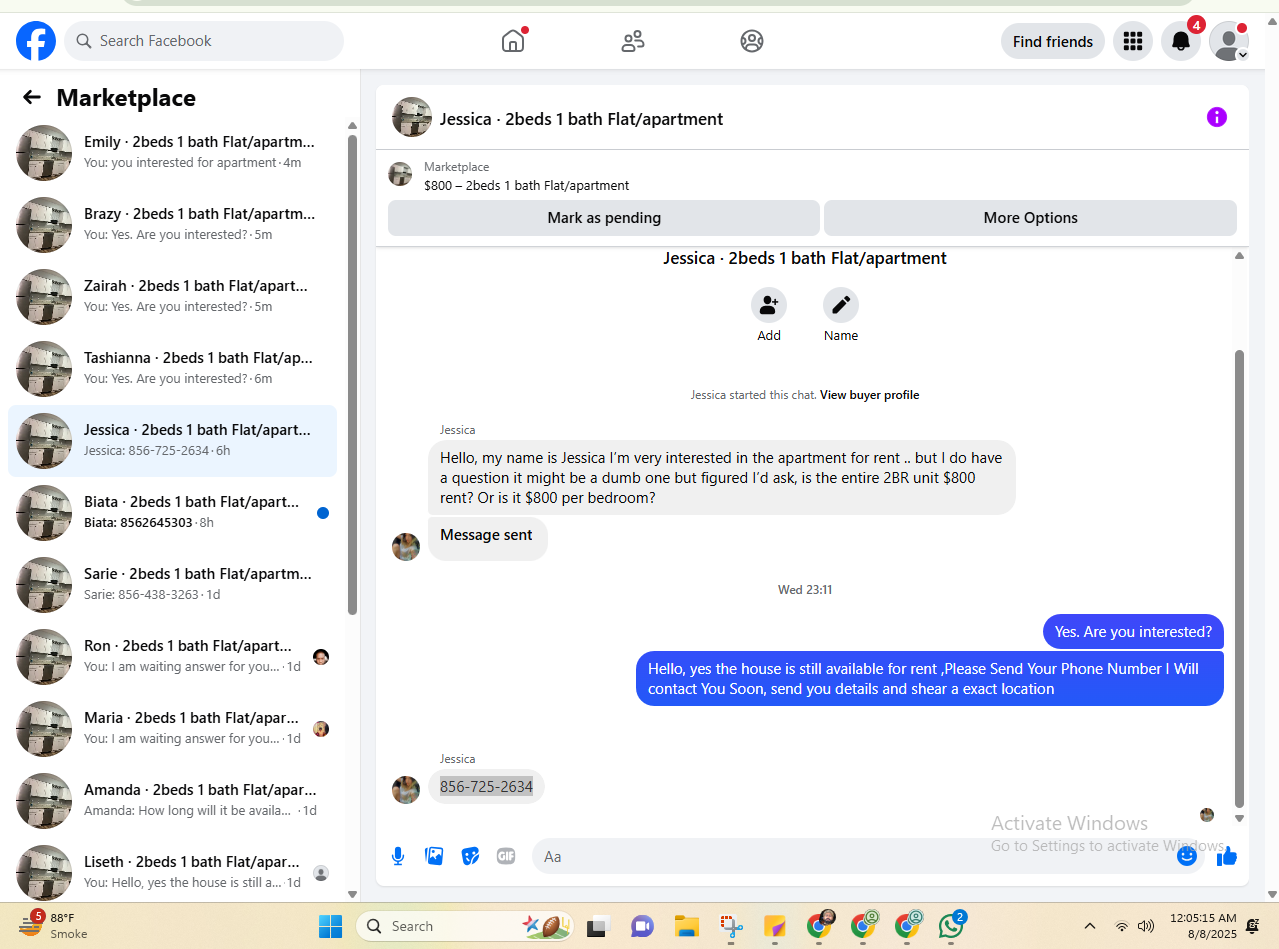1279x949 pixels.
Task: Open More Options button
Action: 1030,218
